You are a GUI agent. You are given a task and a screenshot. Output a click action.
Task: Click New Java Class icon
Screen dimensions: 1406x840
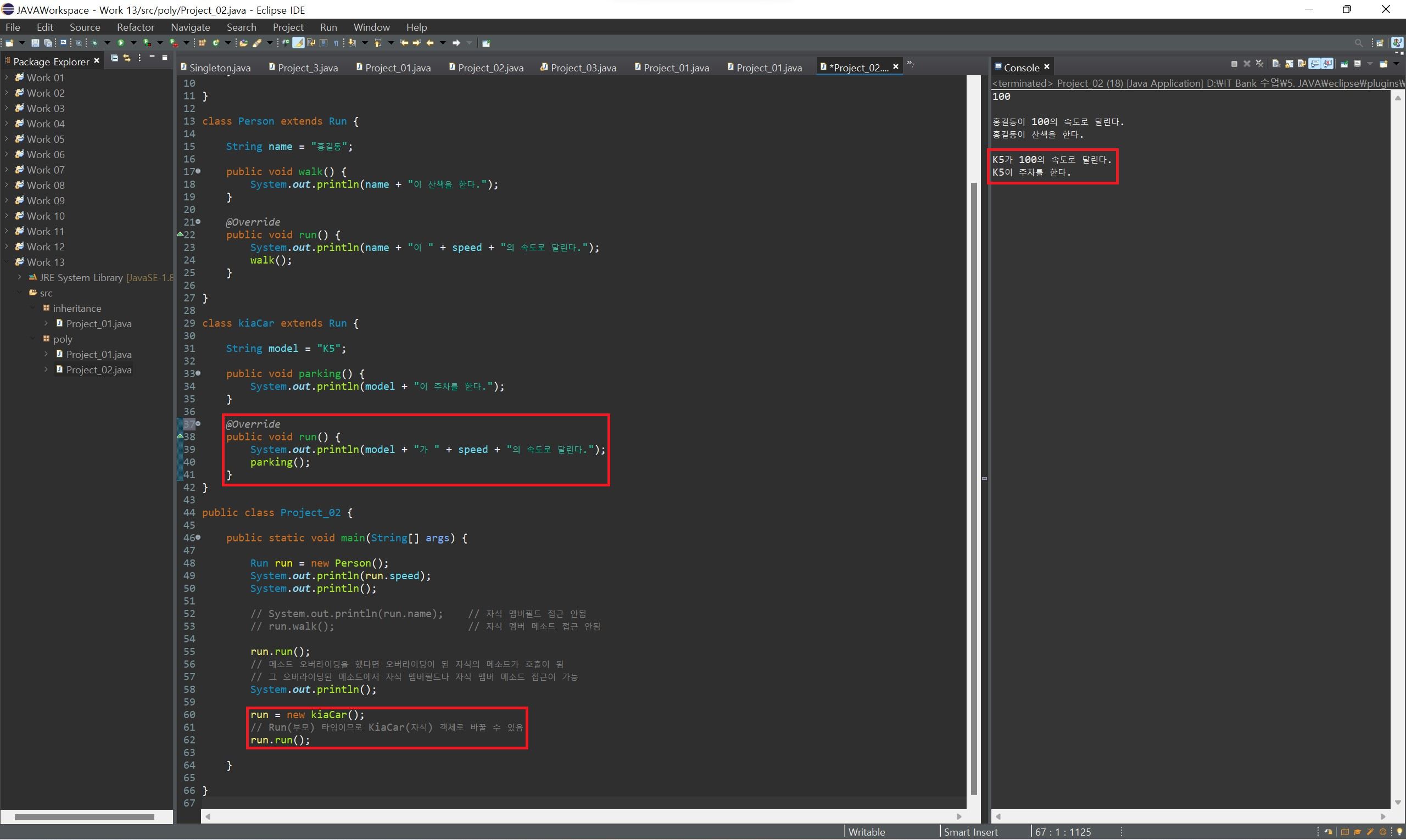(x=216, y=43)
